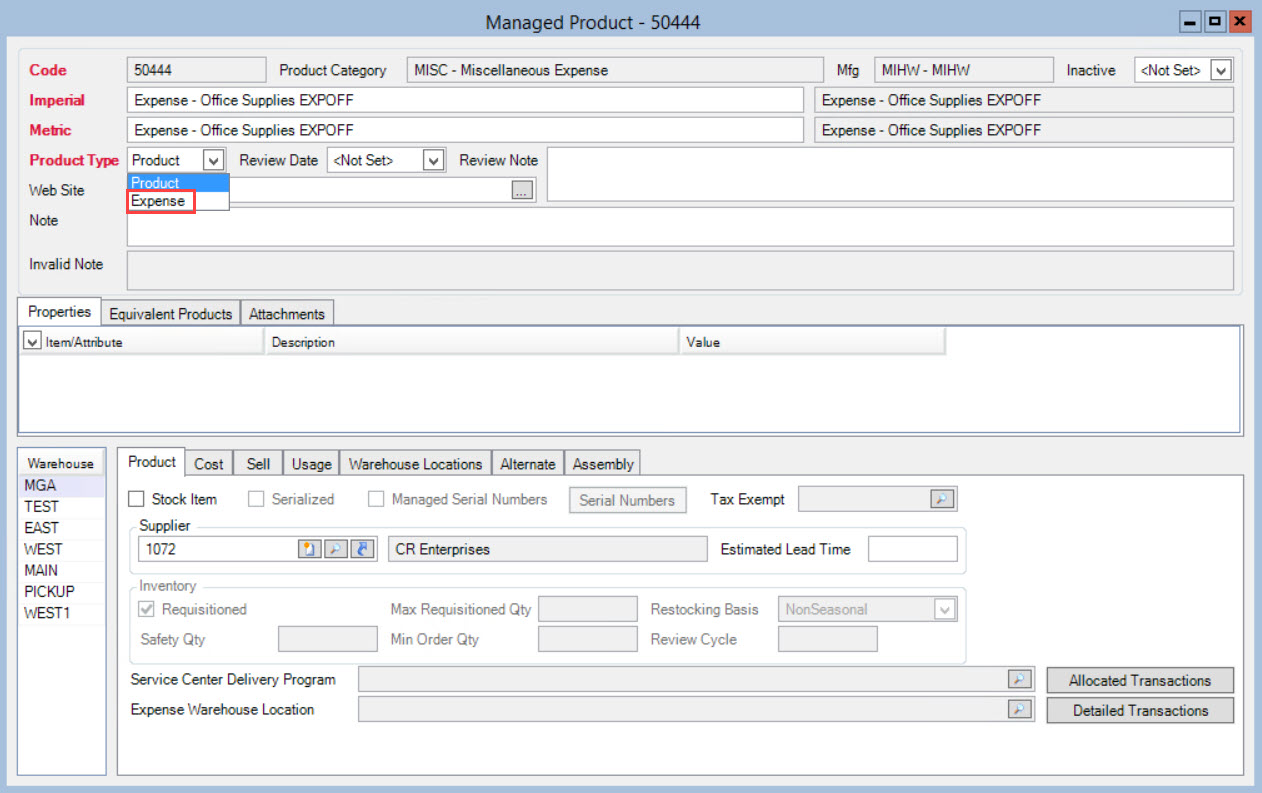
Task: Click the blue arrow icon in Supplier
Action: click(x=361, y=549)
